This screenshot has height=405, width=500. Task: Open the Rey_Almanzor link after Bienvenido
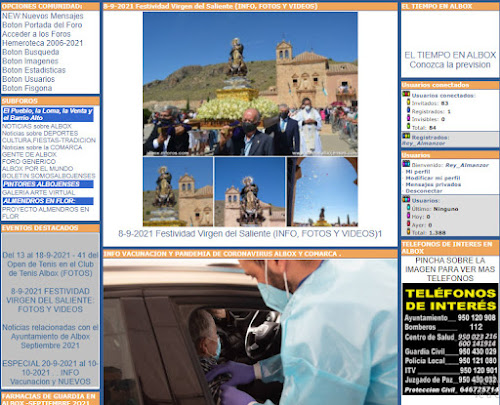tap(467, 165)
